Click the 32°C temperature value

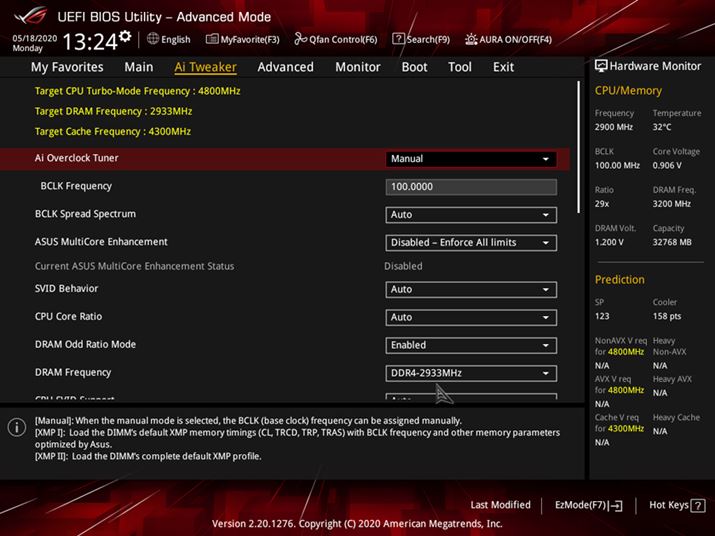662,127
